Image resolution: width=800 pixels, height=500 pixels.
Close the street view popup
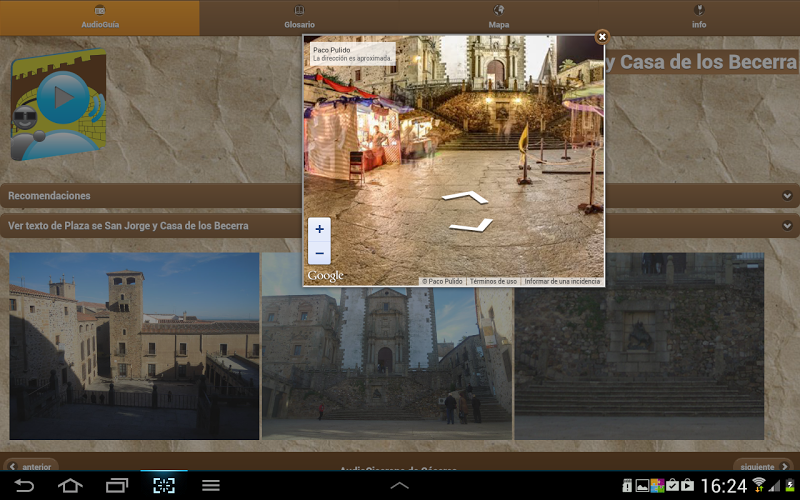(x=602, y=37)
